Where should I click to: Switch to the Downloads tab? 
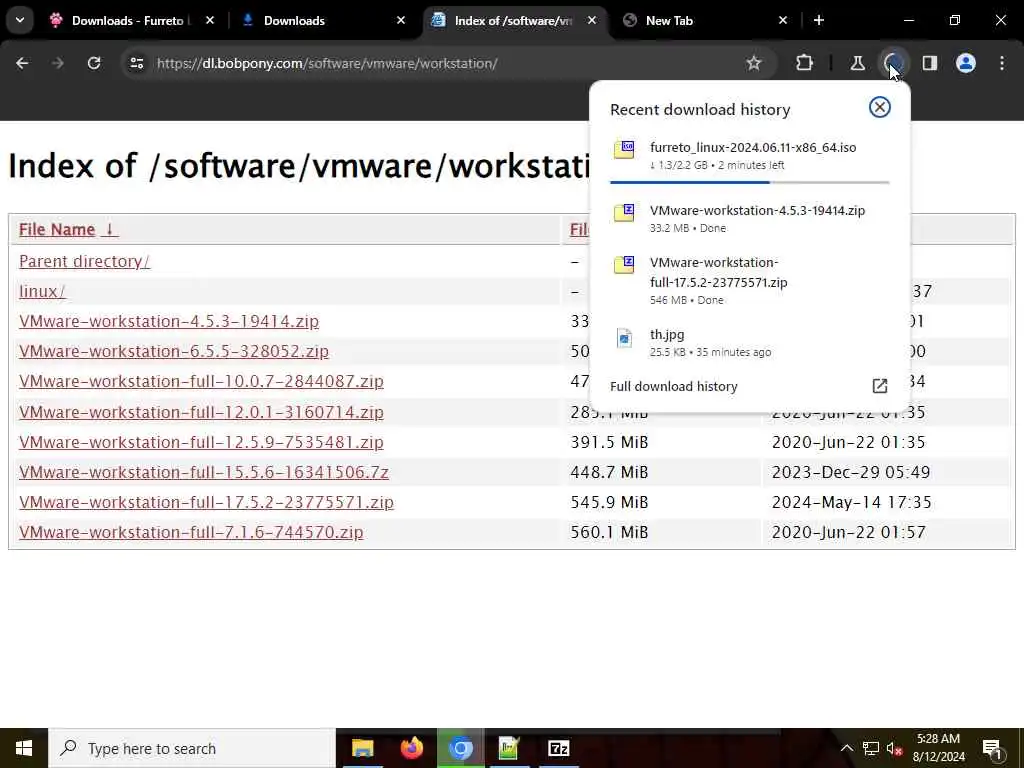pyautogui.click(x=322, y=20)
